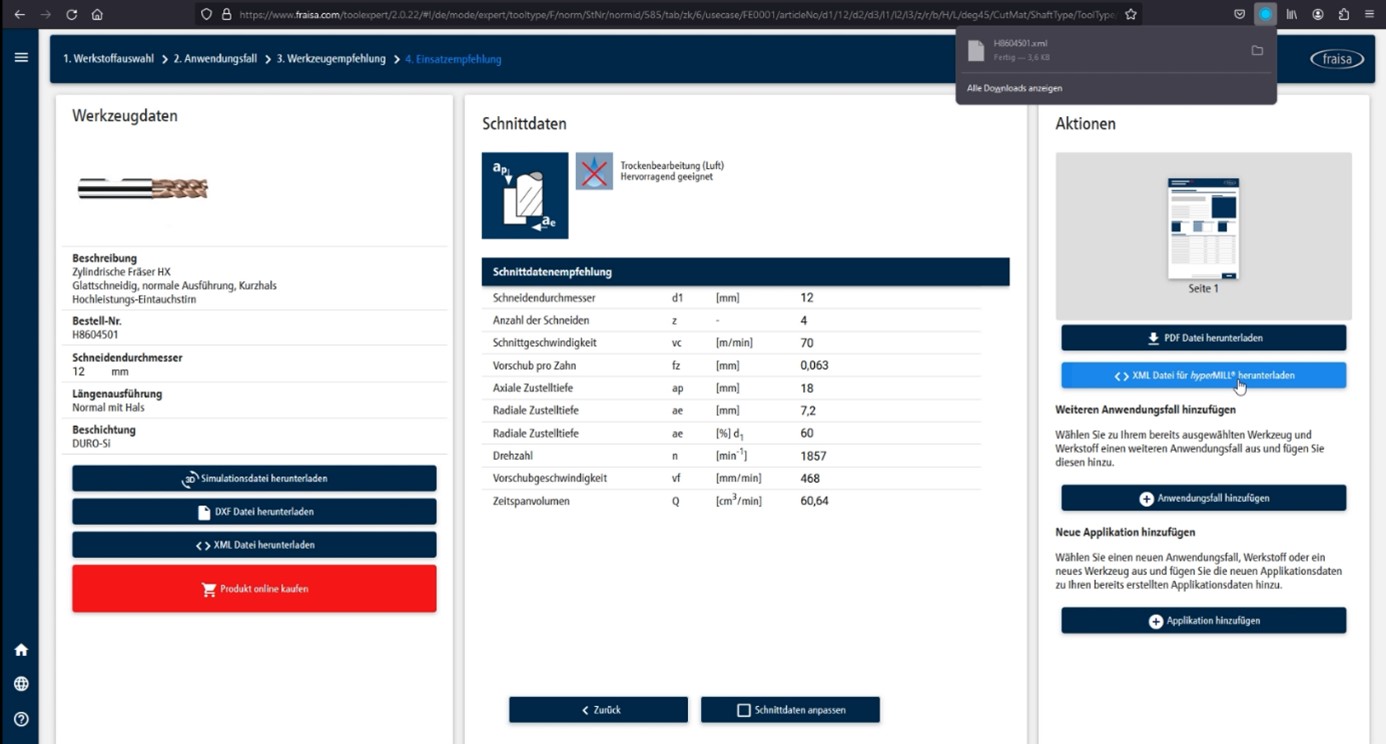Screen dimensions: 1386x744
Task: Open the PDF preview thumbnail Seite 1
Action: pyautogui.click(x=1203, y=229)
